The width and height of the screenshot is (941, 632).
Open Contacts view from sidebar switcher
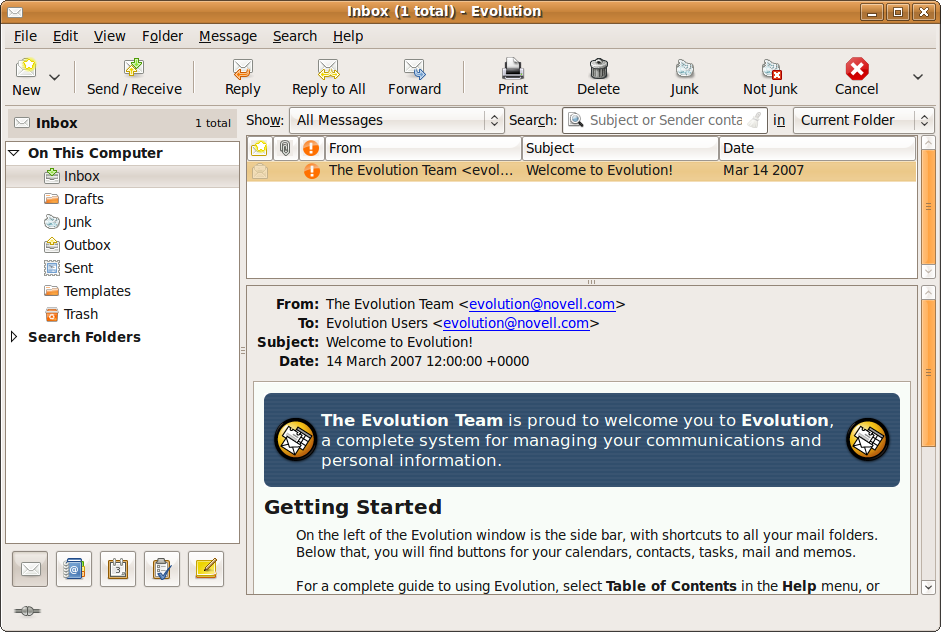pos(74,569)
